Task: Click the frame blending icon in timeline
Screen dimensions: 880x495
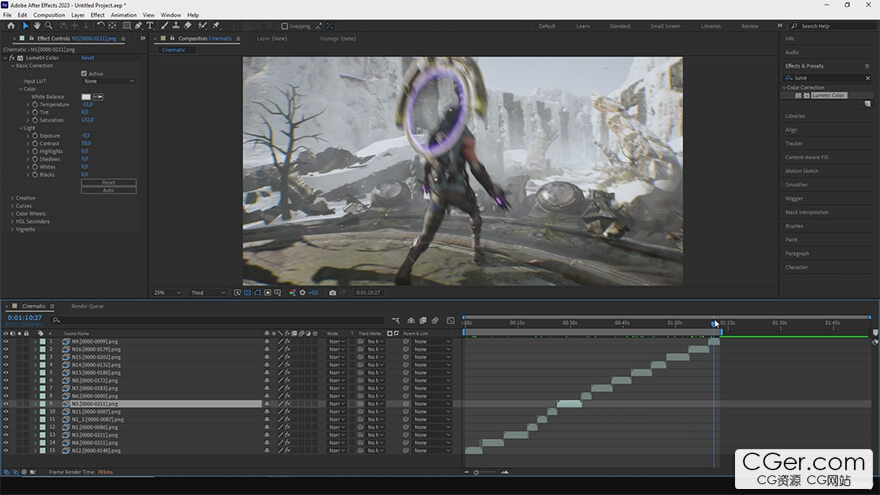Action: tap(423, 320)
